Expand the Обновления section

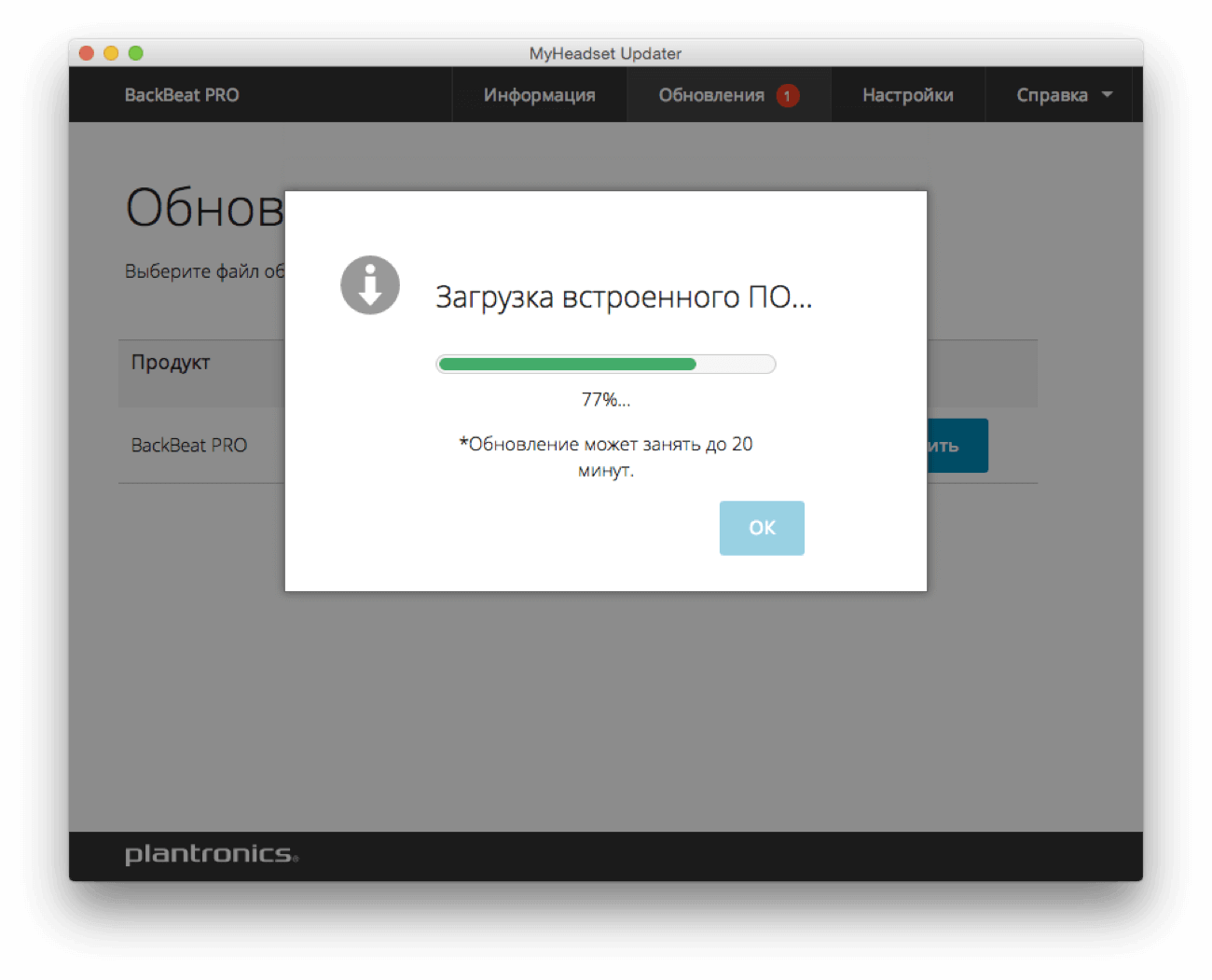point(713,94)
